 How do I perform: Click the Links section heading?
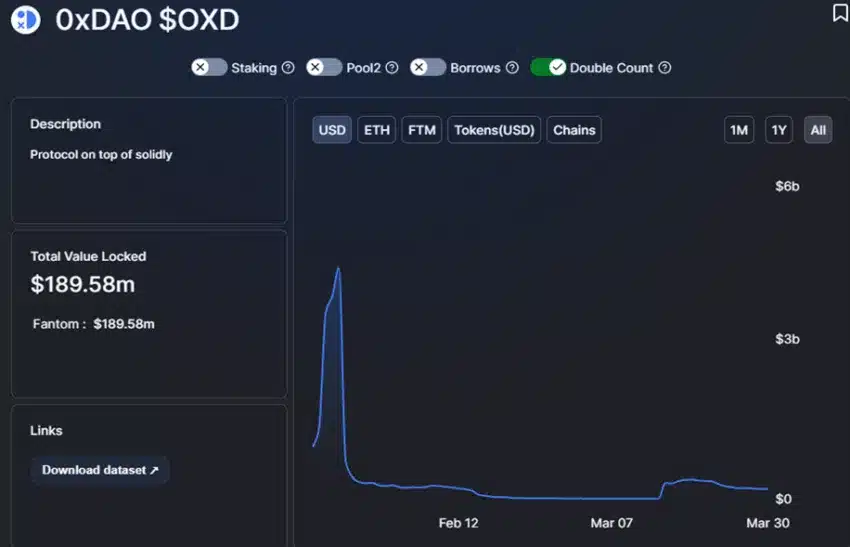pos(46,430)
